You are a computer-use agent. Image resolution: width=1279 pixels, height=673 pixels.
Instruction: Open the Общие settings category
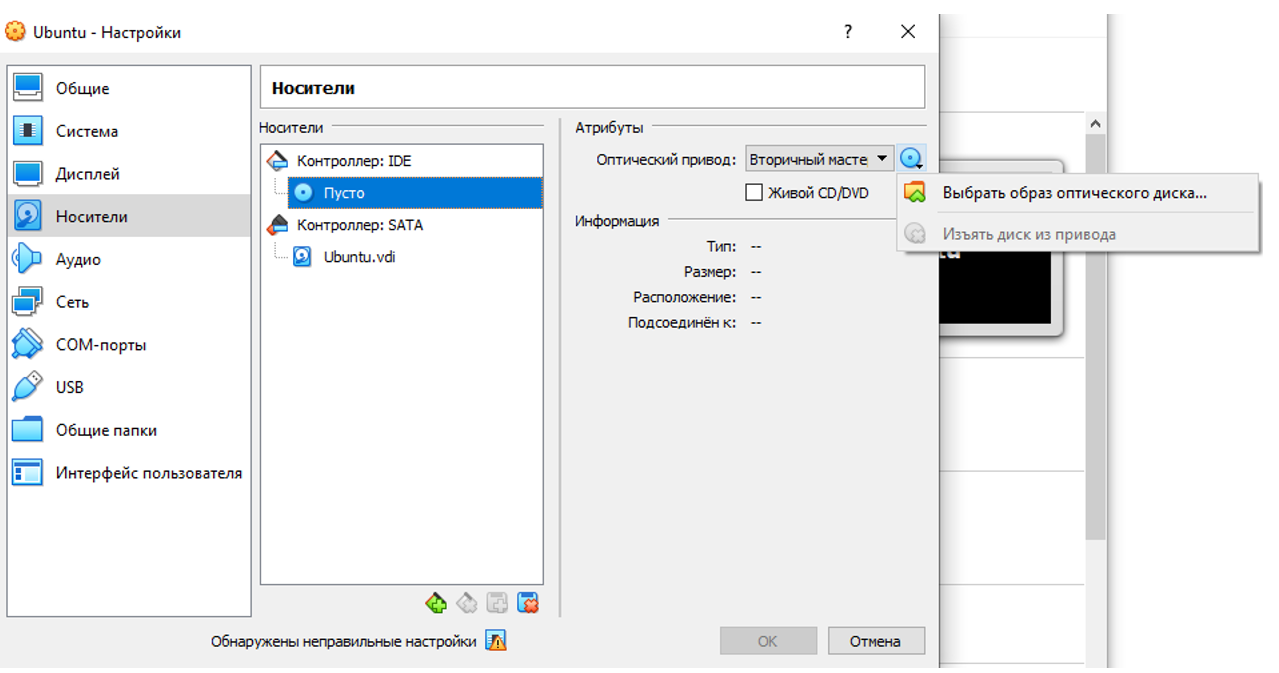tap(128, 88)
